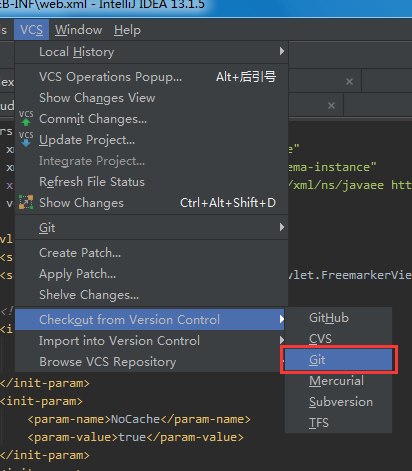Choose TFS in checkout submenu
Image resolution: width=412 pixels, height=471 pixels.
(338, 423)
